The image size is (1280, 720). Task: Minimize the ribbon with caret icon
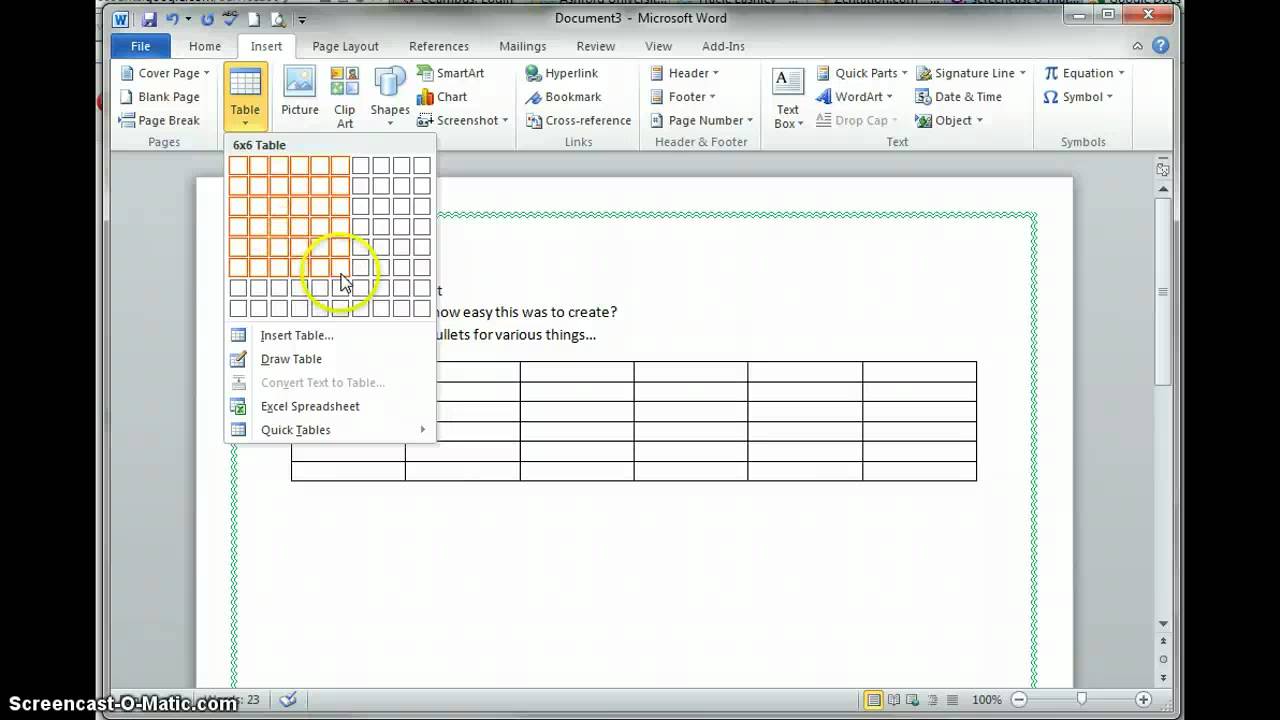pyautogui.click(x=1138, y=46)
